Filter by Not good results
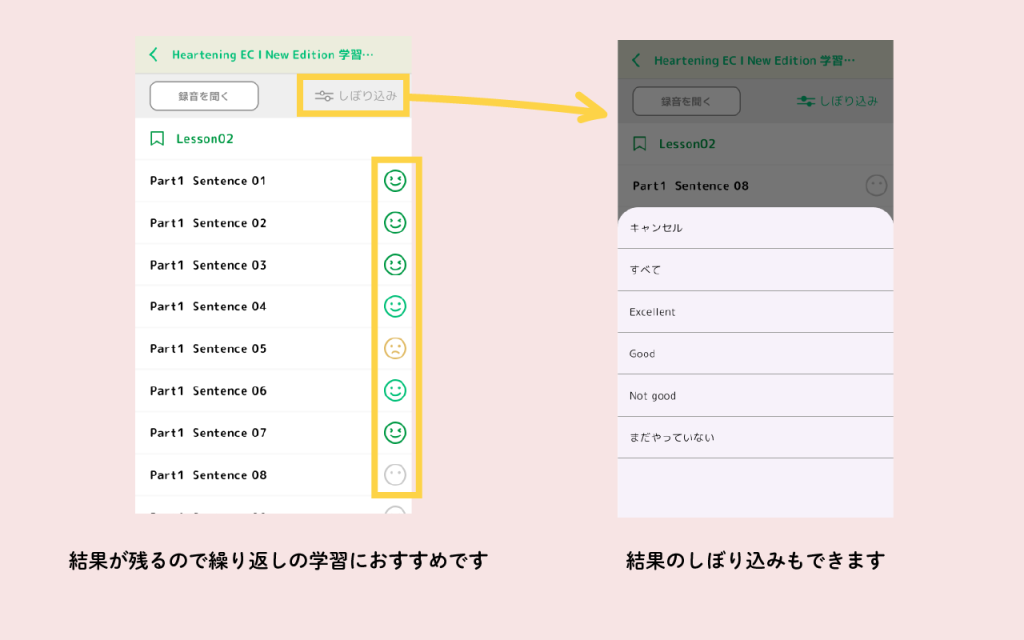 (x=756, y=396)
